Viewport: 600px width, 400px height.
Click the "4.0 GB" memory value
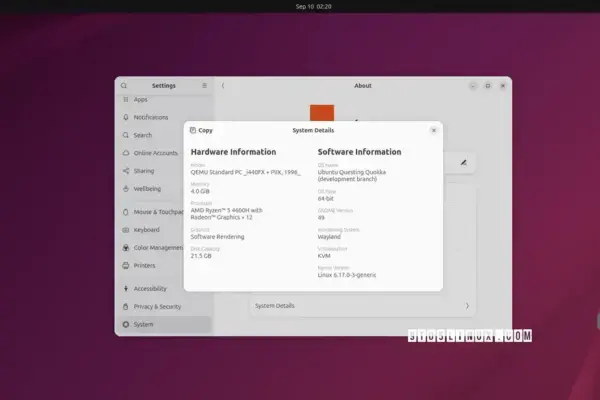tap(200, 191)
